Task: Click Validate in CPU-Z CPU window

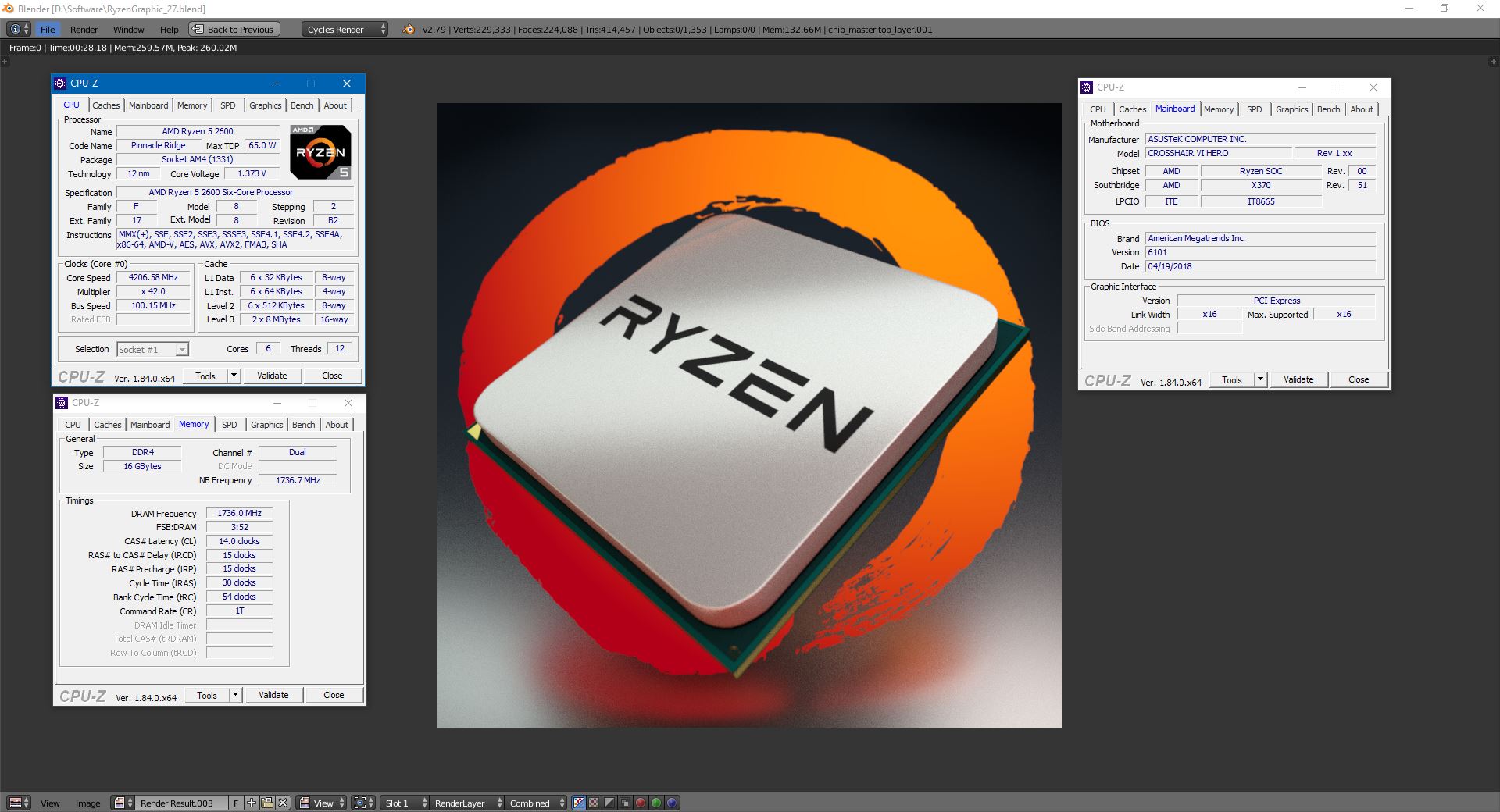Action: (272, 376)
